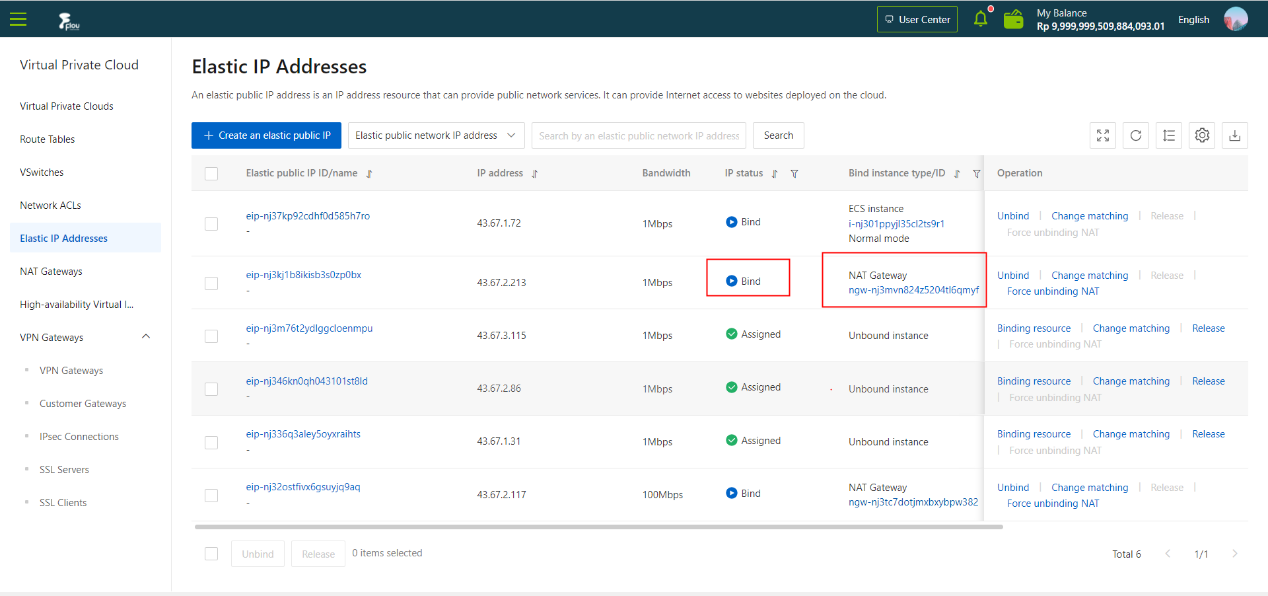The height and width of the screenshot is (596, 1268).
Task: Click Release for 43.67.2.86 row
Action: (1208, 381)
